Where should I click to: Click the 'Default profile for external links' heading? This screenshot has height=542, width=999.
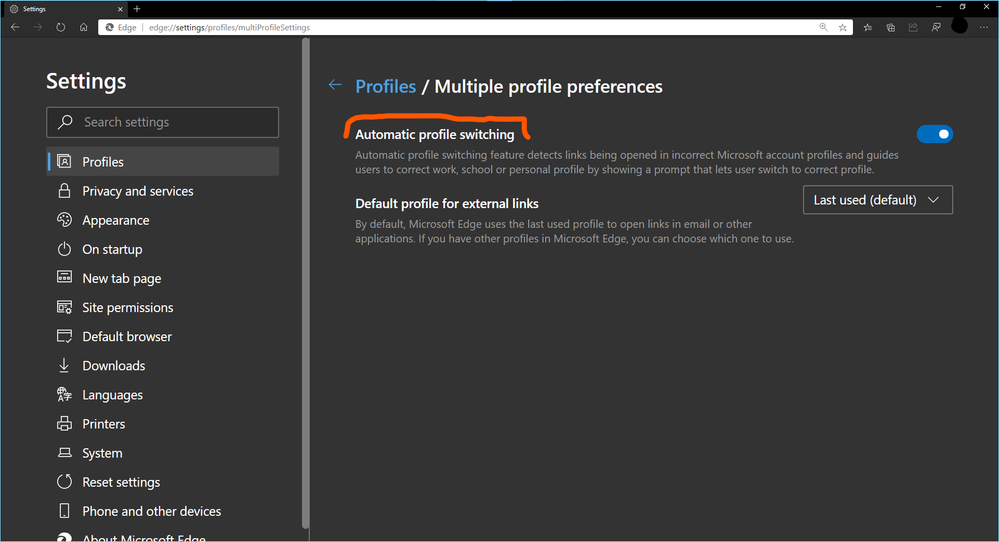[447, 204]
